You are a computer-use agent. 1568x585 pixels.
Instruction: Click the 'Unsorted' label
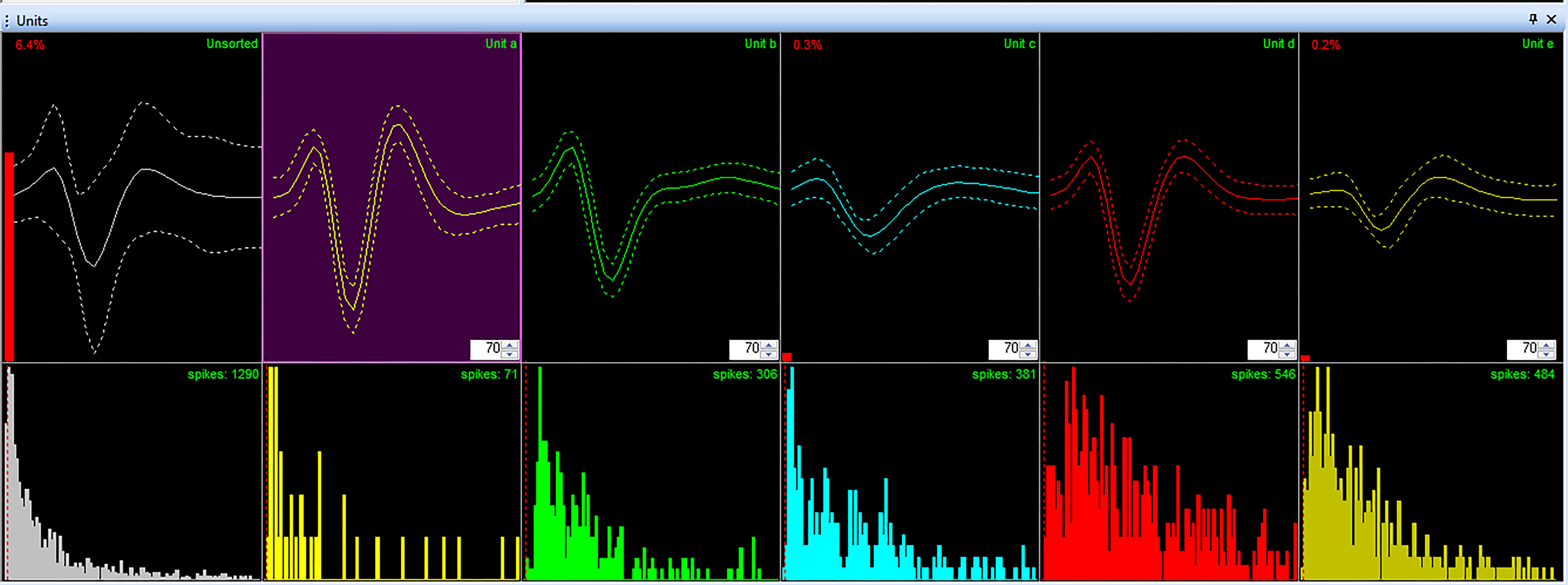pos(232,44)
